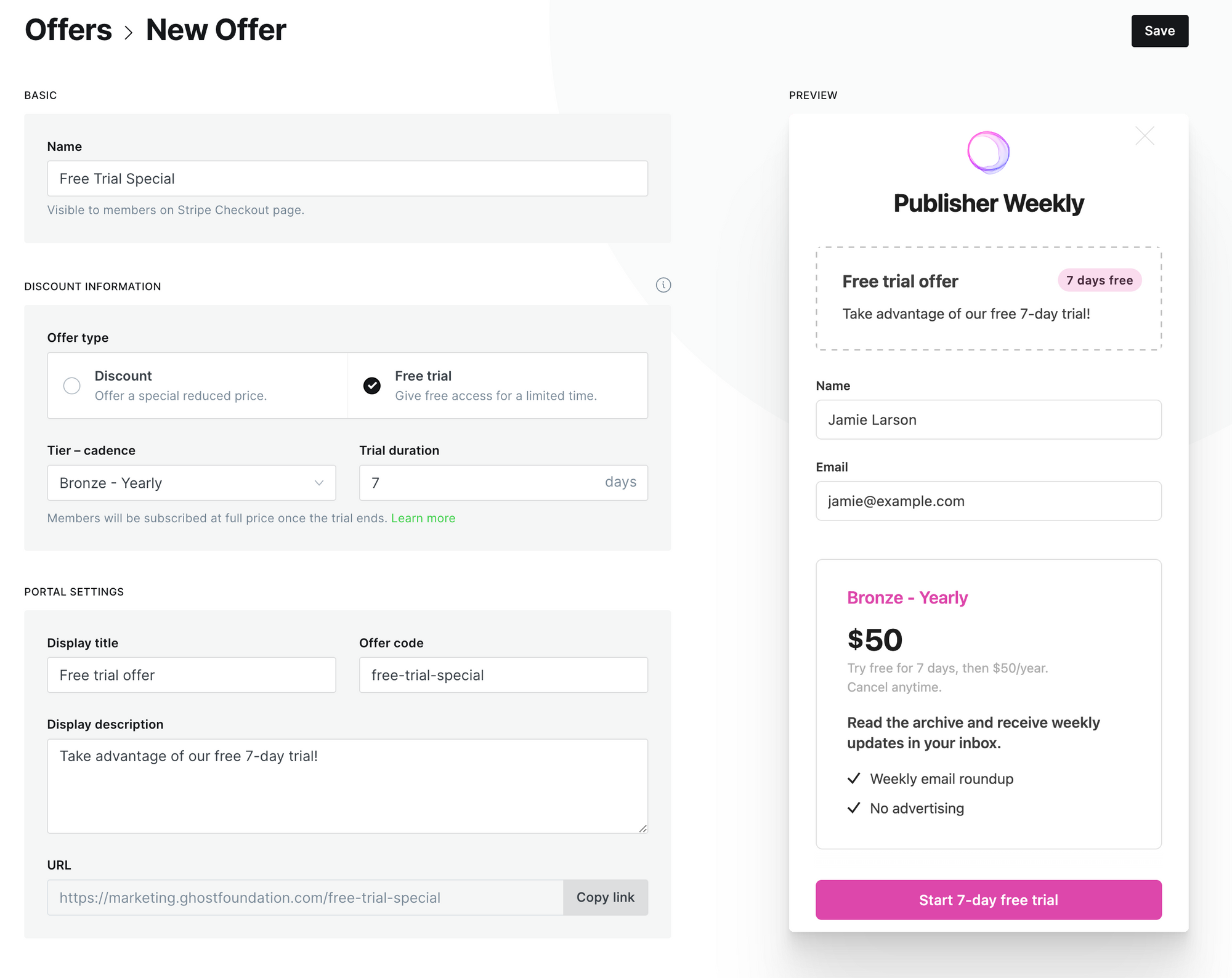Screen dimensions: 1232x978
Task: Select the Free trial offer type
Action: 498,386
